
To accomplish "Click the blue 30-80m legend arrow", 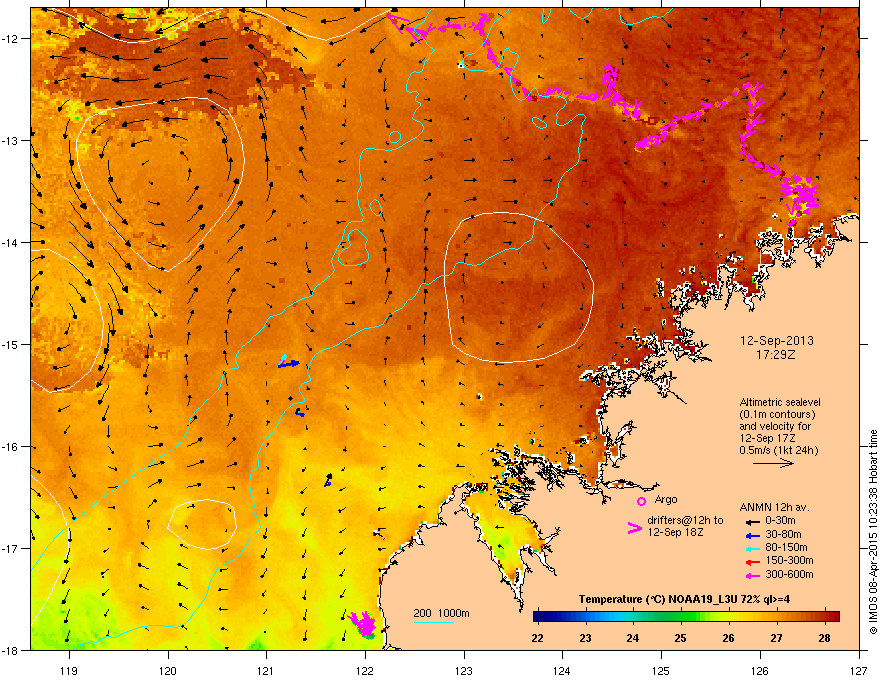I will coord(752,535).
